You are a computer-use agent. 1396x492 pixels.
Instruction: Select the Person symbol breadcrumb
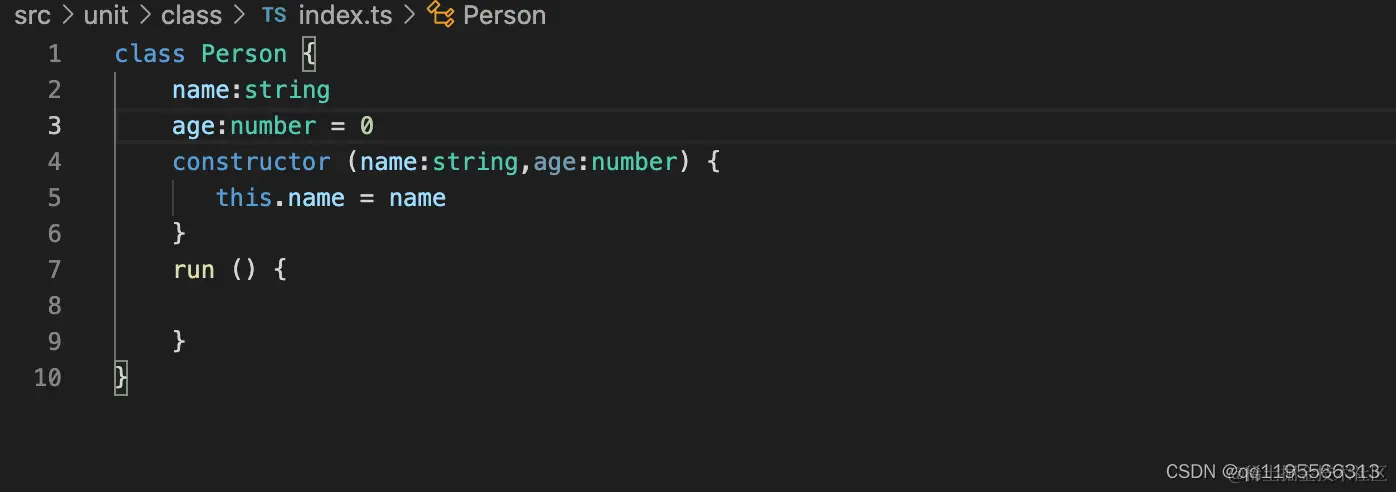pyautogui.click(x=504, y=16)
